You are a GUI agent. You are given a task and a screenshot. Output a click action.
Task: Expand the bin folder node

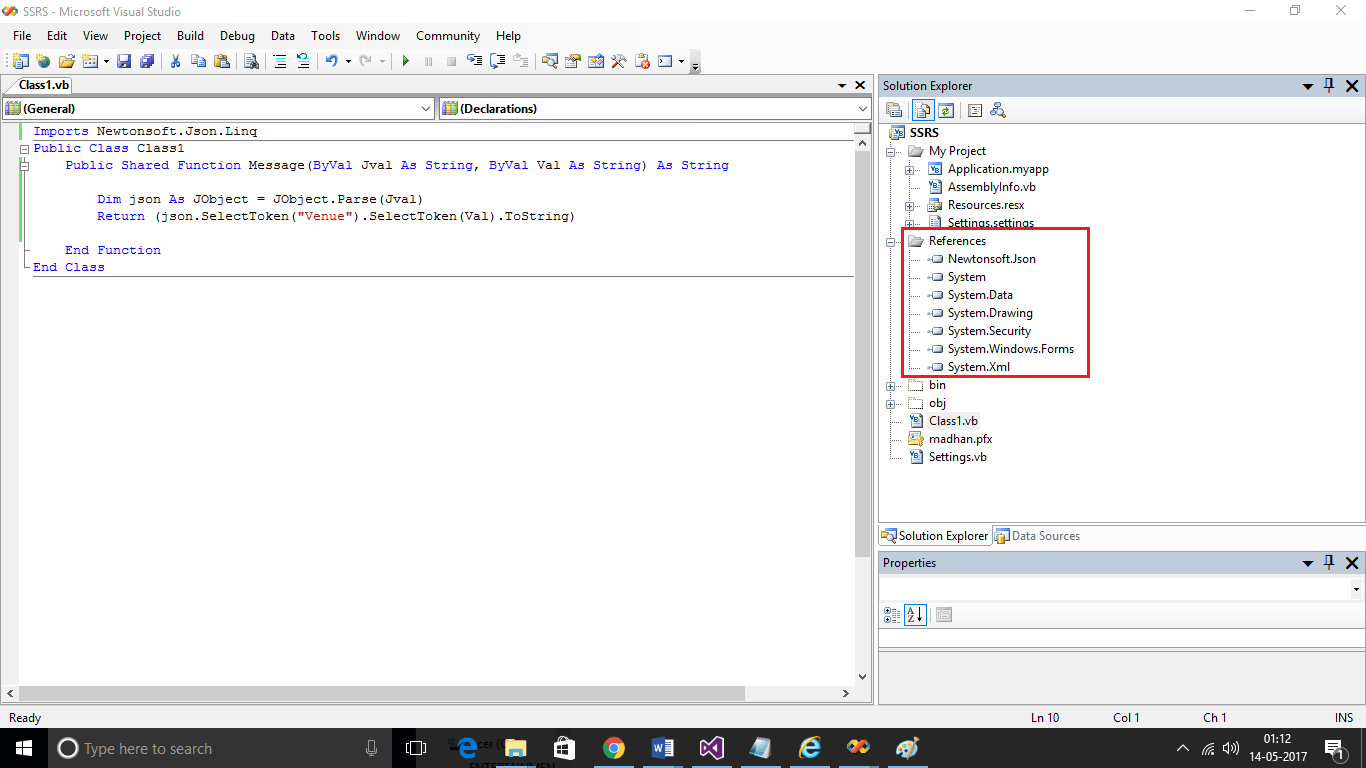891,385
